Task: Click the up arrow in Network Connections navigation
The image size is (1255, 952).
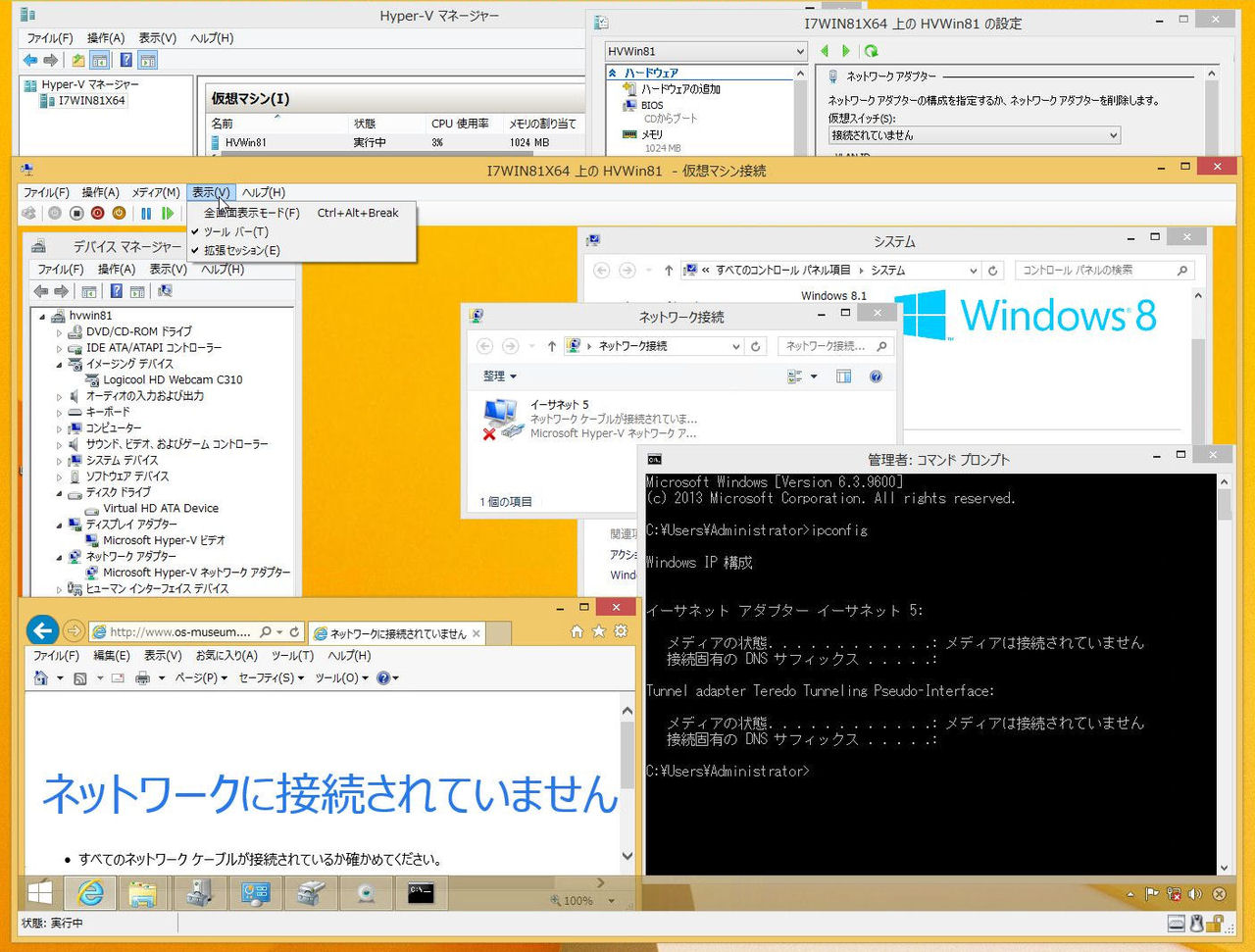Action: pyautogui.click(x=551, y=346)
